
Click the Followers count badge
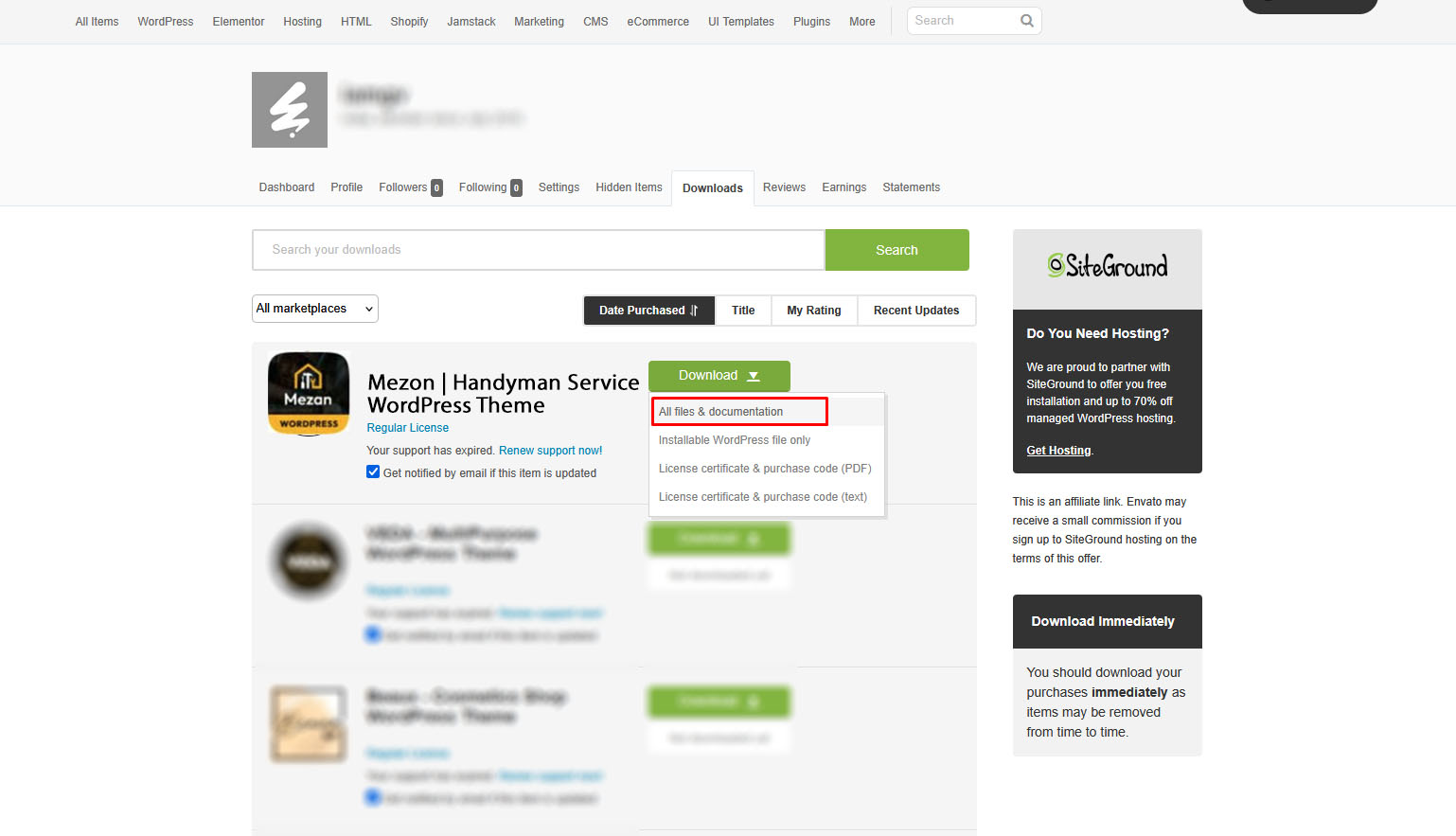point(436,187)
